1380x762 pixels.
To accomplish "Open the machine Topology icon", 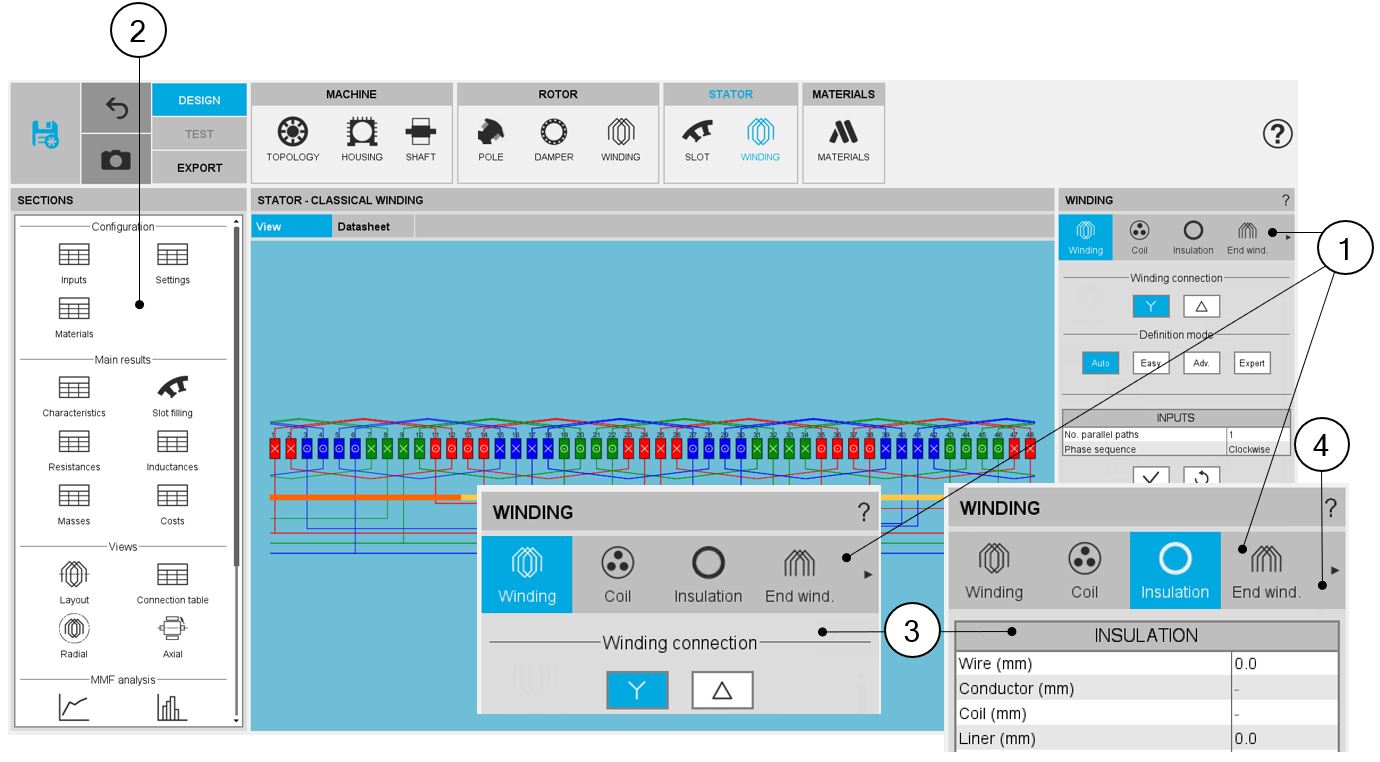I will [292, 139].
